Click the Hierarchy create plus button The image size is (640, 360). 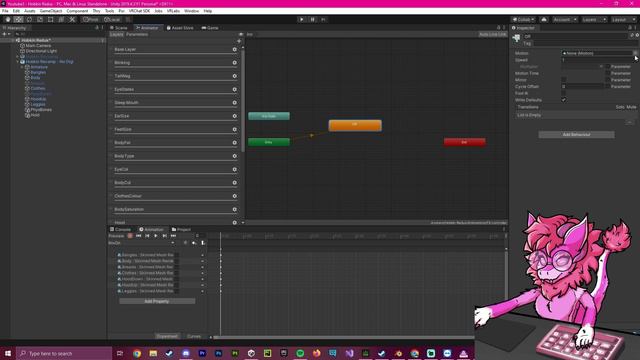(4, 34)
